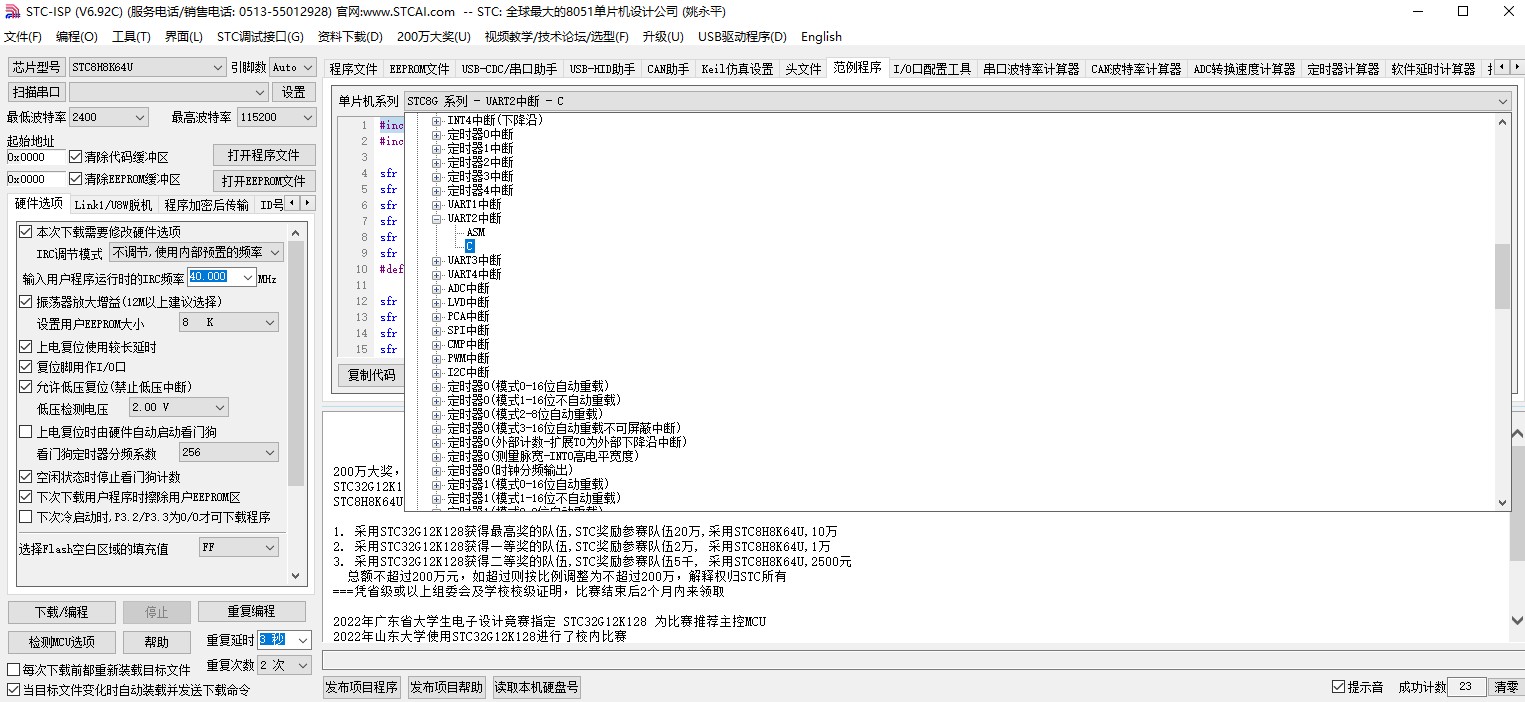Click the 清零 button

coord(1506,687)
